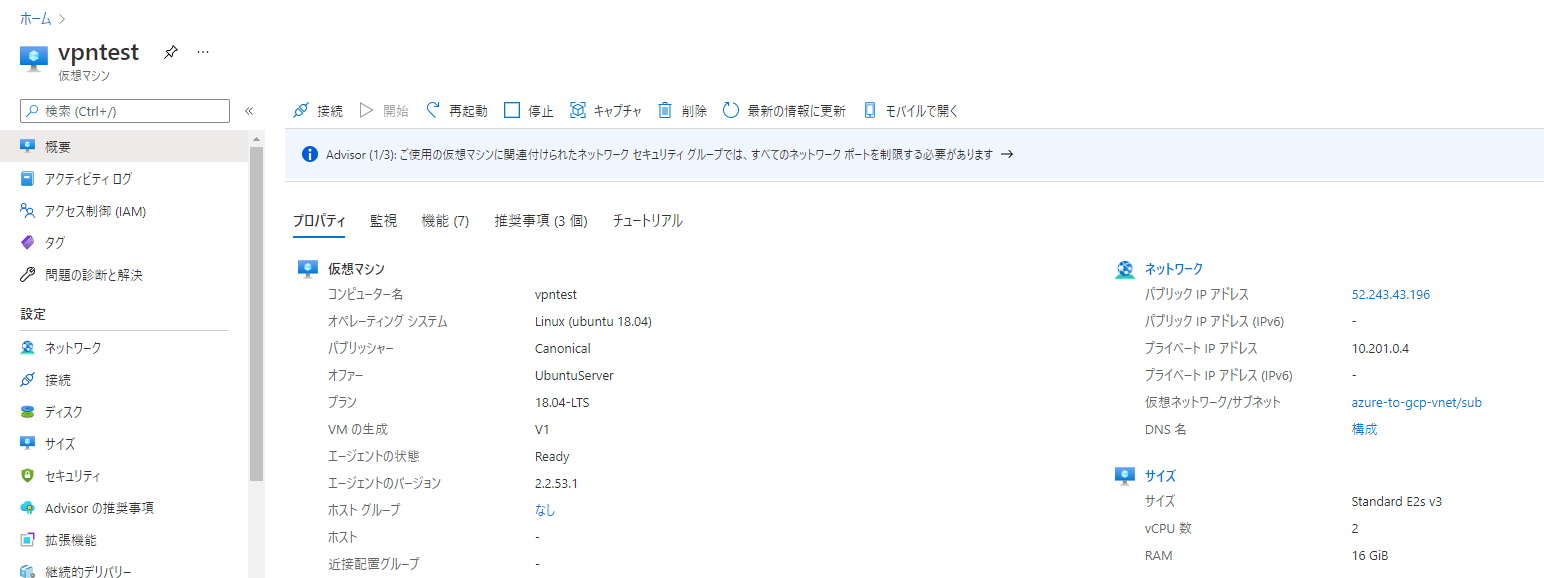Viewport: 1544px width, 578px height.
Task: Click the サイズ section monitor icon
Action: coord(1125,476)
